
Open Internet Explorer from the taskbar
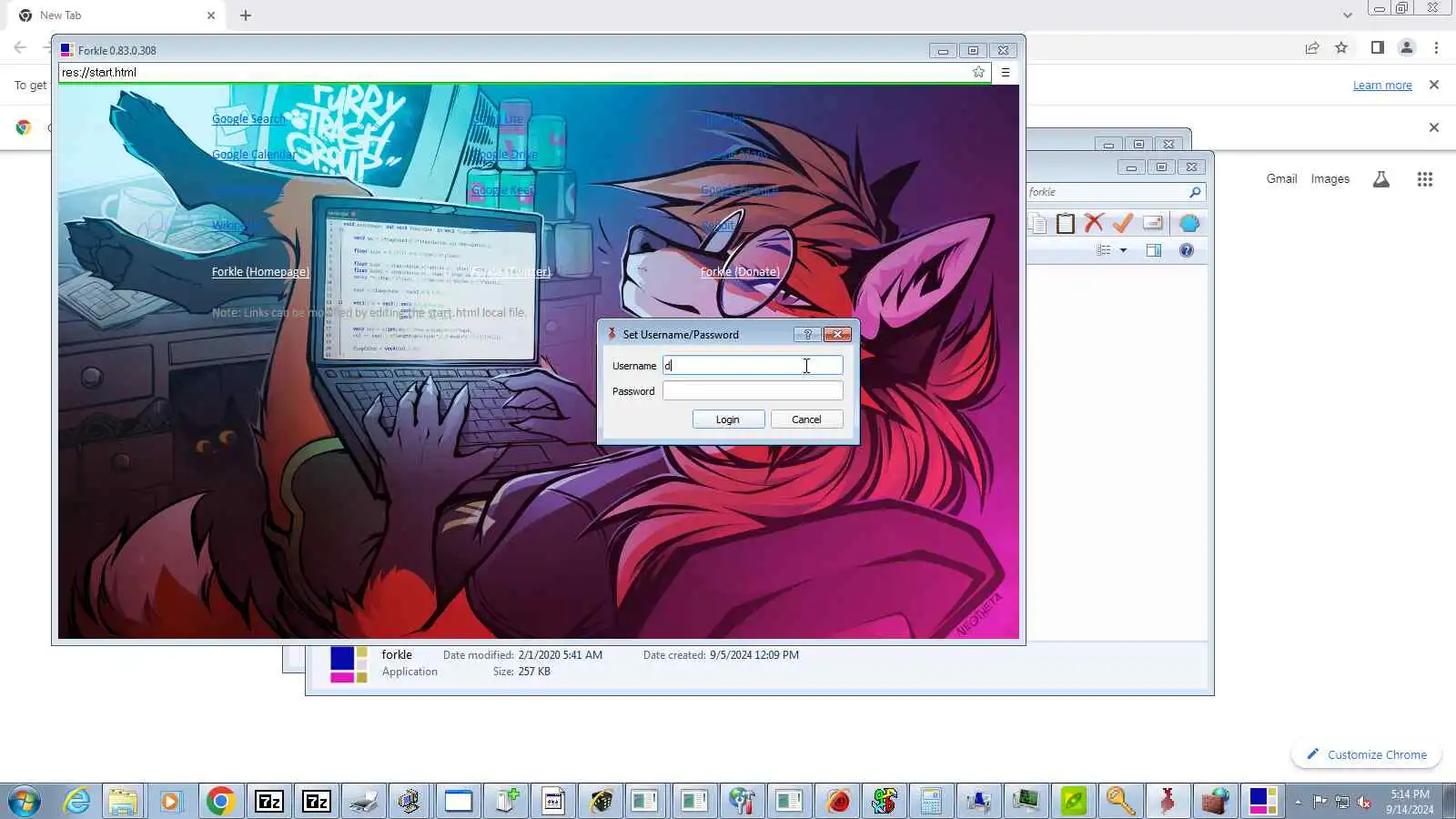(76, 801)
